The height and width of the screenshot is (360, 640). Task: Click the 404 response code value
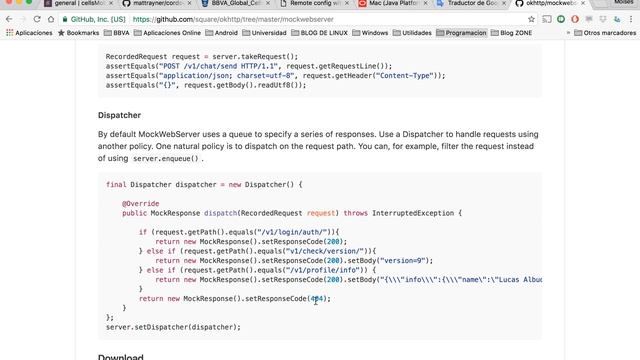click(317, 298)
